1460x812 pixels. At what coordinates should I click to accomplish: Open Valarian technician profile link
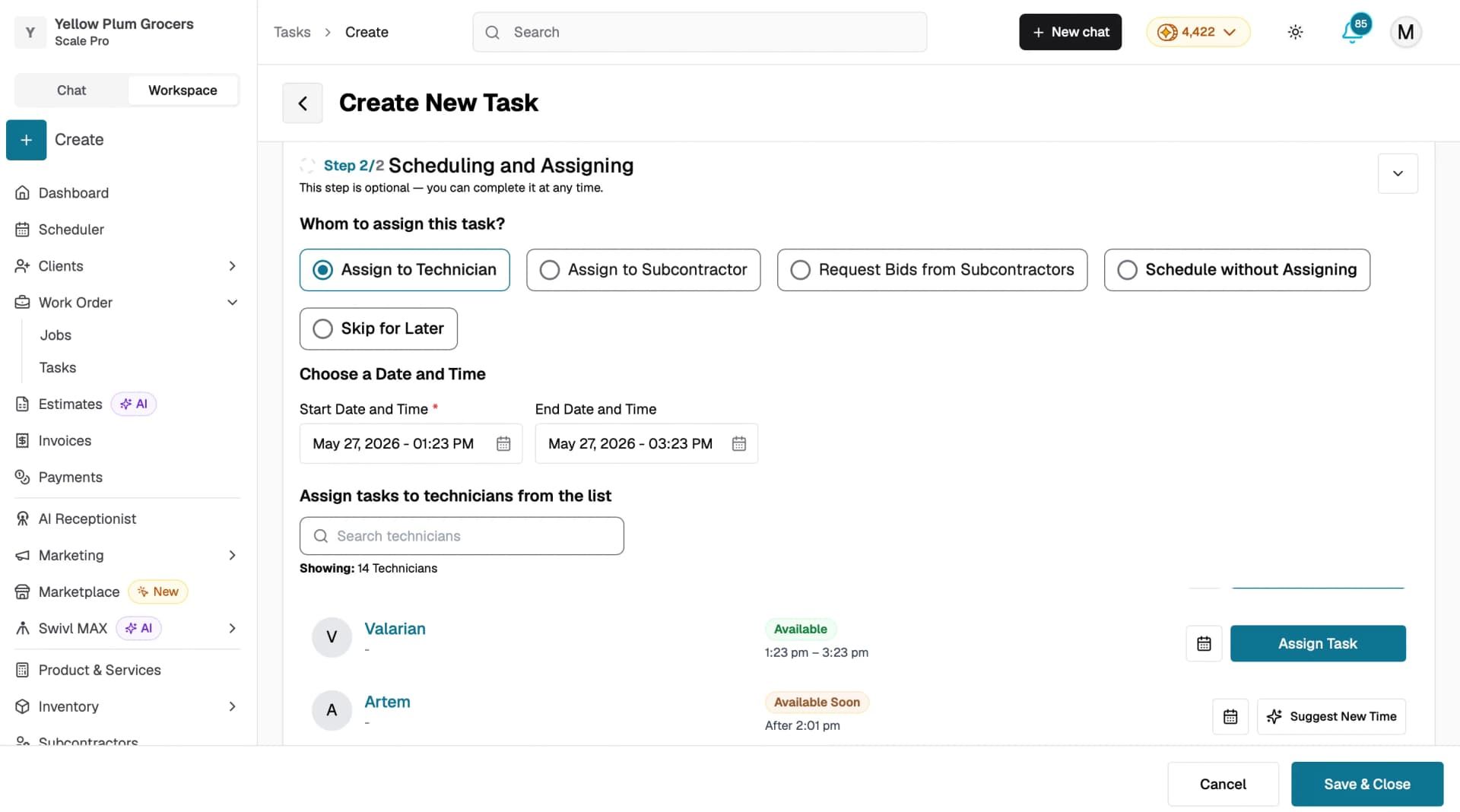395,630
